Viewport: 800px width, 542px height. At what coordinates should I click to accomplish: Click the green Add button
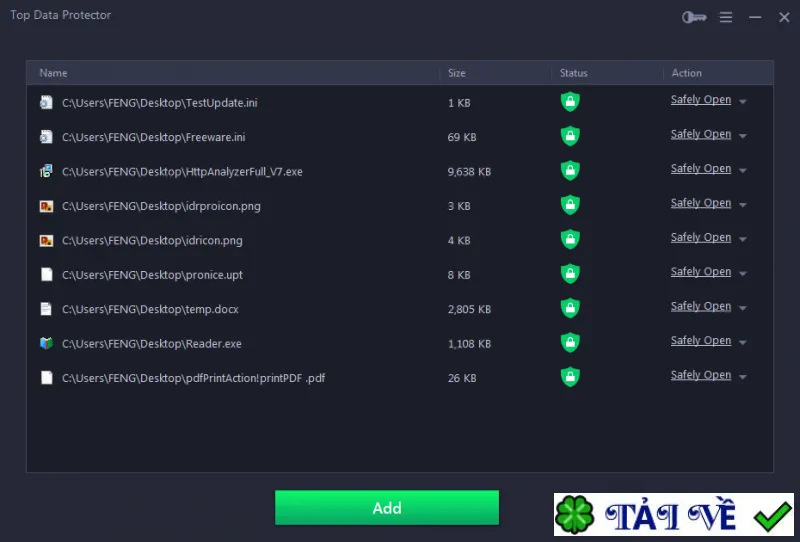pos(387,507)
